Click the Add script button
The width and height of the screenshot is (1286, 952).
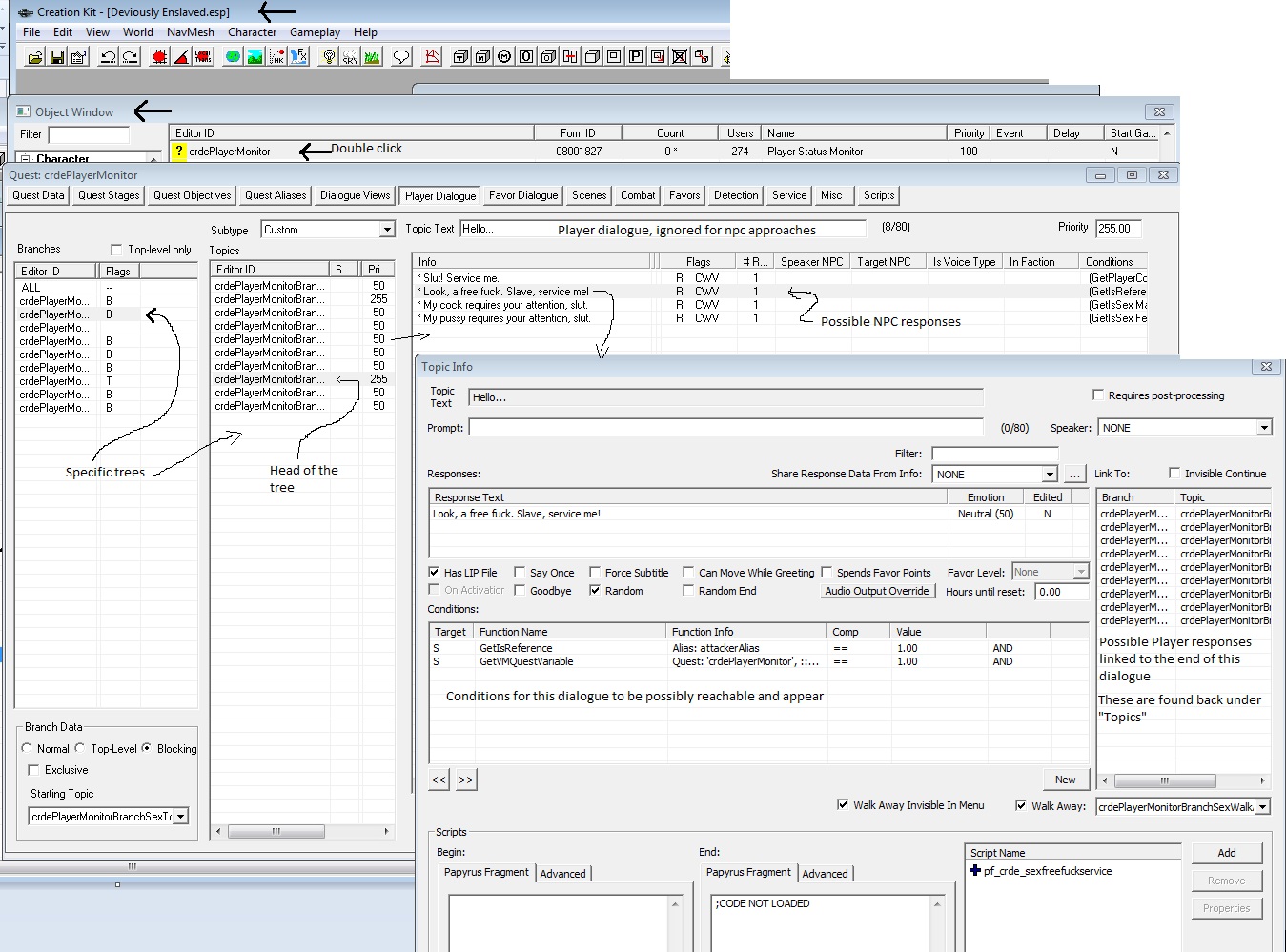click(x=1227, y=853)
